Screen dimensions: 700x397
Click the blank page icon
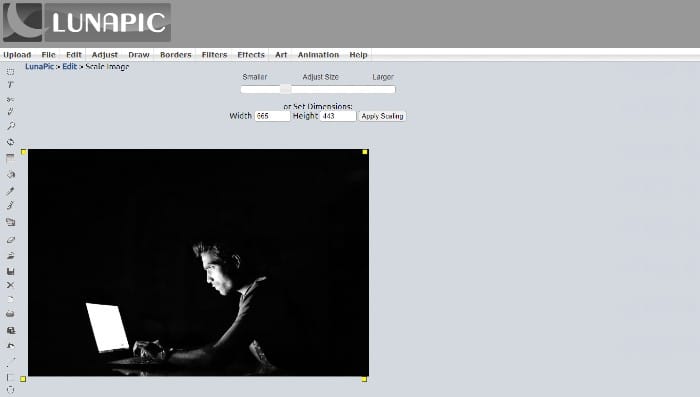(x=10, y=299)
